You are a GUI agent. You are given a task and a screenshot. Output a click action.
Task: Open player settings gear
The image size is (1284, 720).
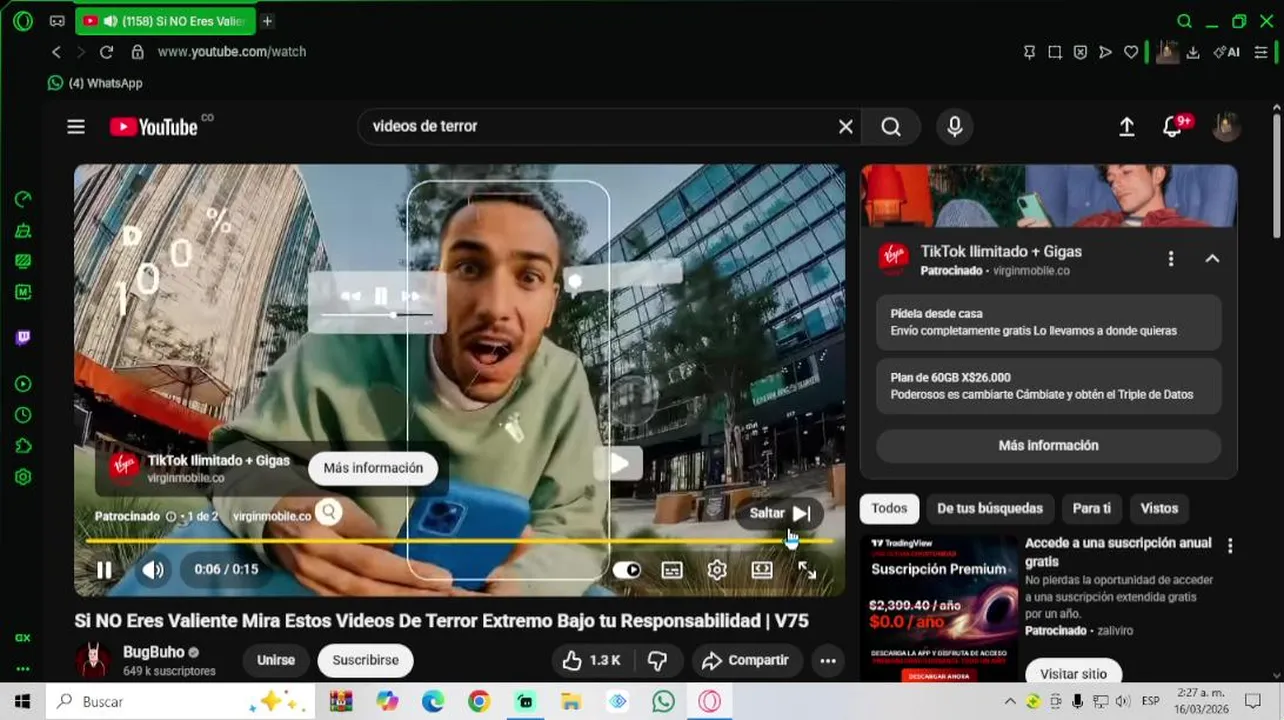click(717, 570)
